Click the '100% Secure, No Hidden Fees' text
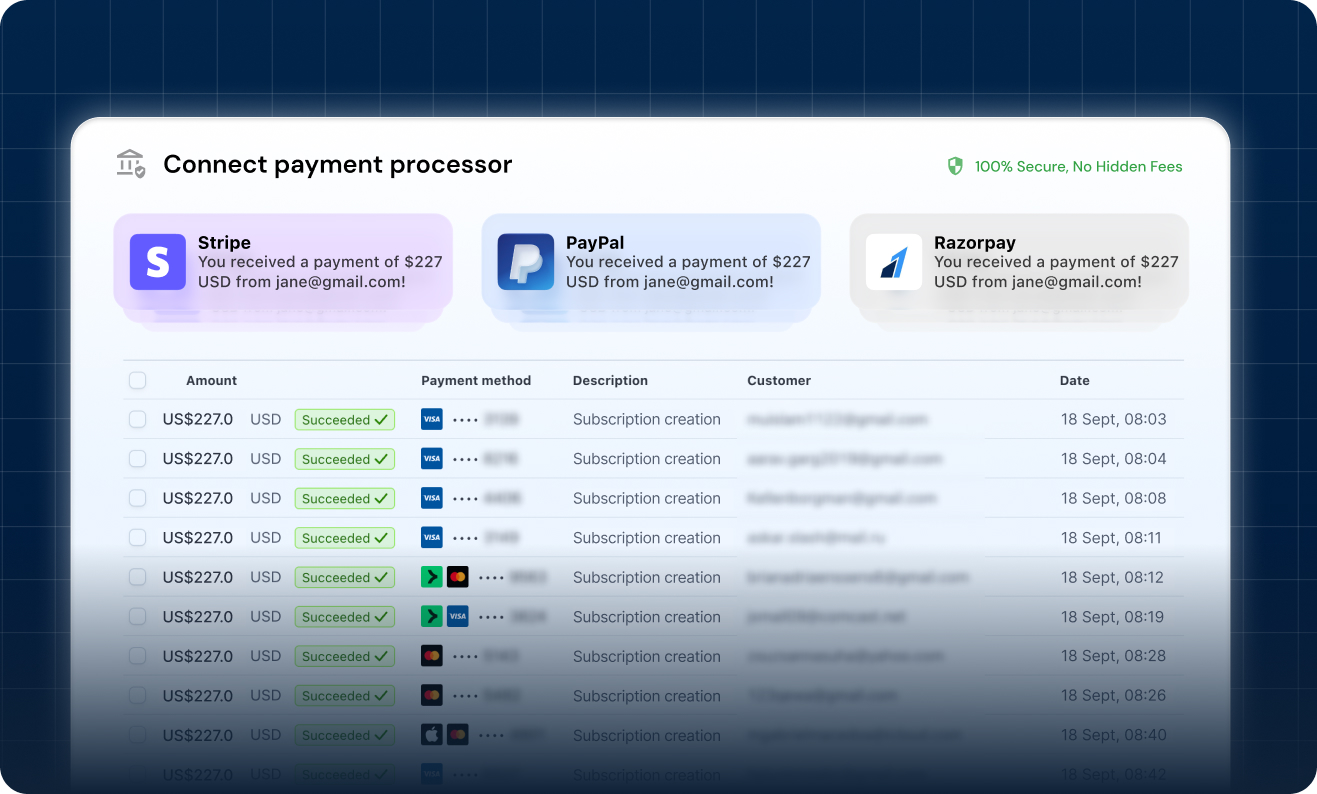1317x794 pixels. pyautogui.click(x=1079, y=167)
